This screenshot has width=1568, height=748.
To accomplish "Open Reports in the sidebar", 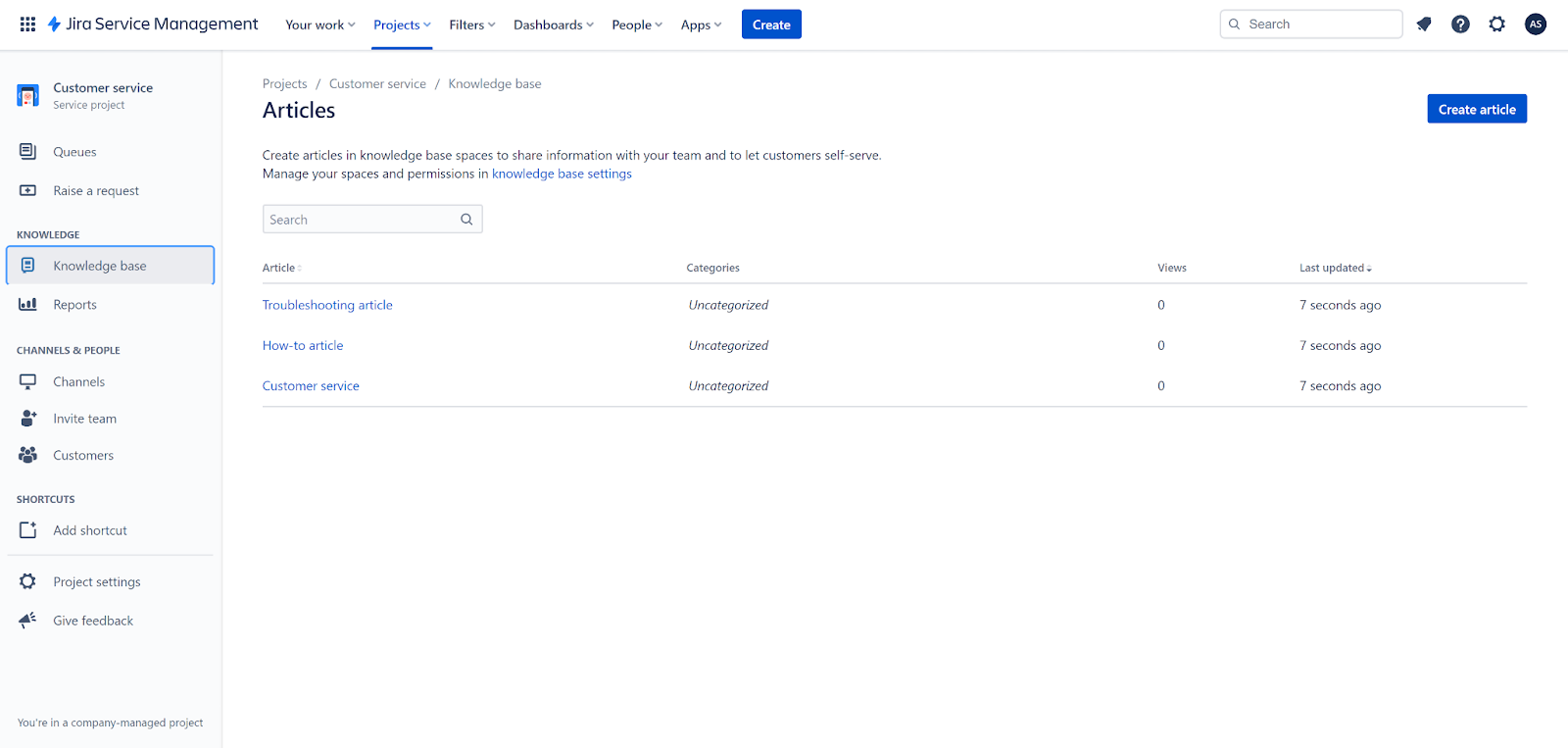I will pyautogui.click(x=74, y=305).
